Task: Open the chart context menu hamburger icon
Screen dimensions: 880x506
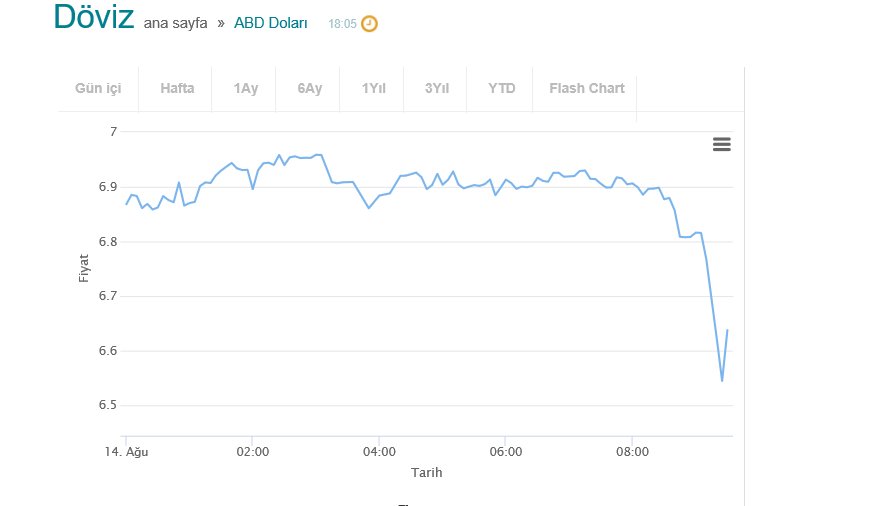Action: point(721,144)
